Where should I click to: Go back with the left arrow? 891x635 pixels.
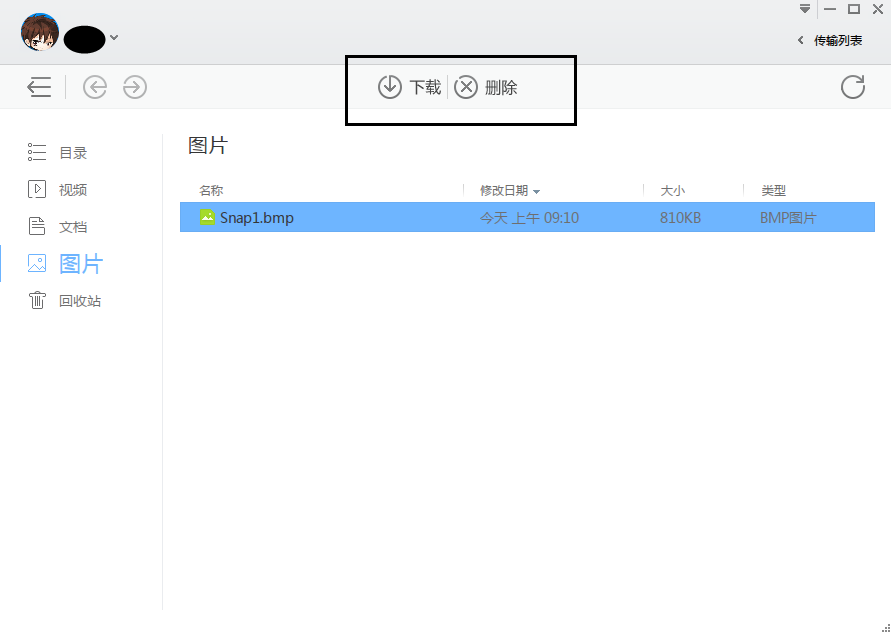pyautogui.click(x=95, y=87)
